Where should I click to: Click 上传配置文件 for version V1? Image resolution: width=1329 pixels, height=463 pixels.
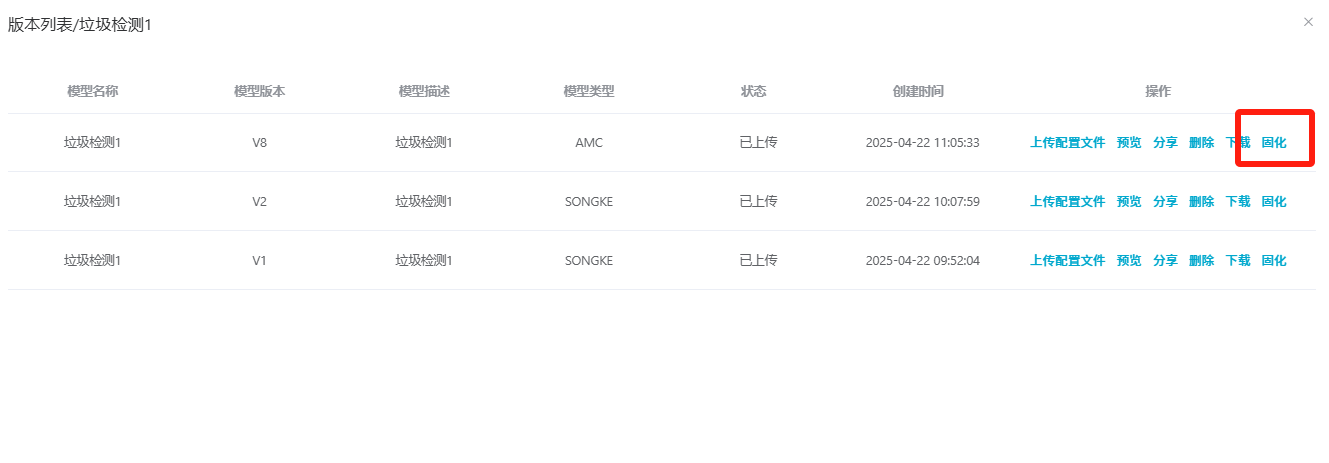[x=1067, y=261]
